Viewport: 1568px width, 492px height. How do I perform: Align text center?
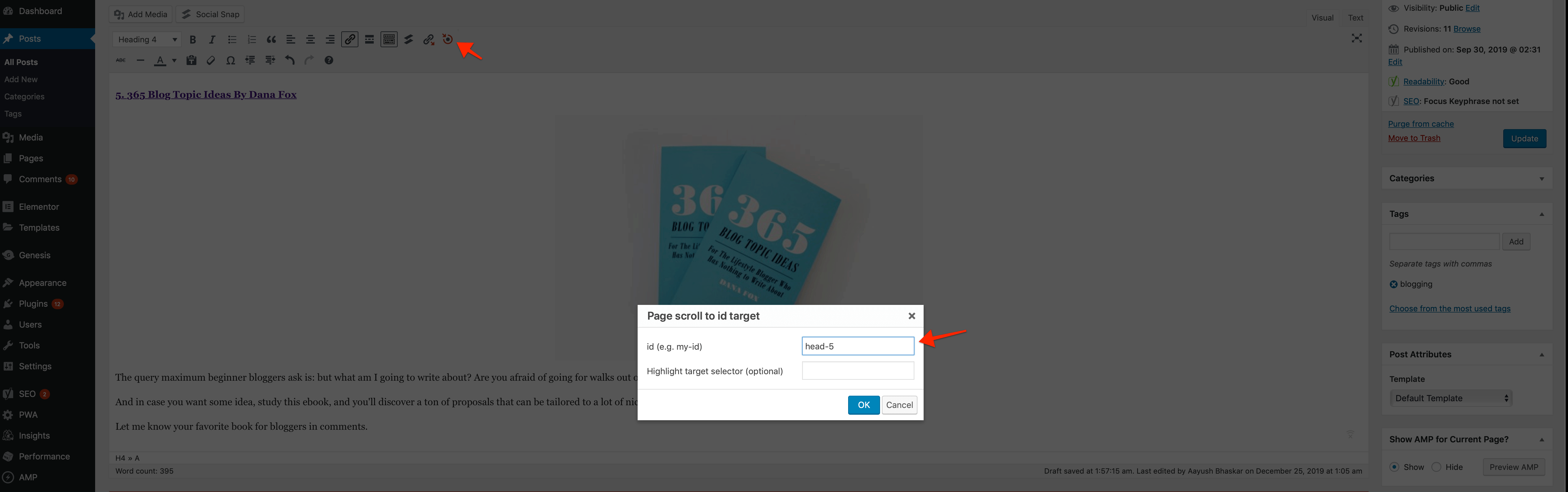[310, 40]
